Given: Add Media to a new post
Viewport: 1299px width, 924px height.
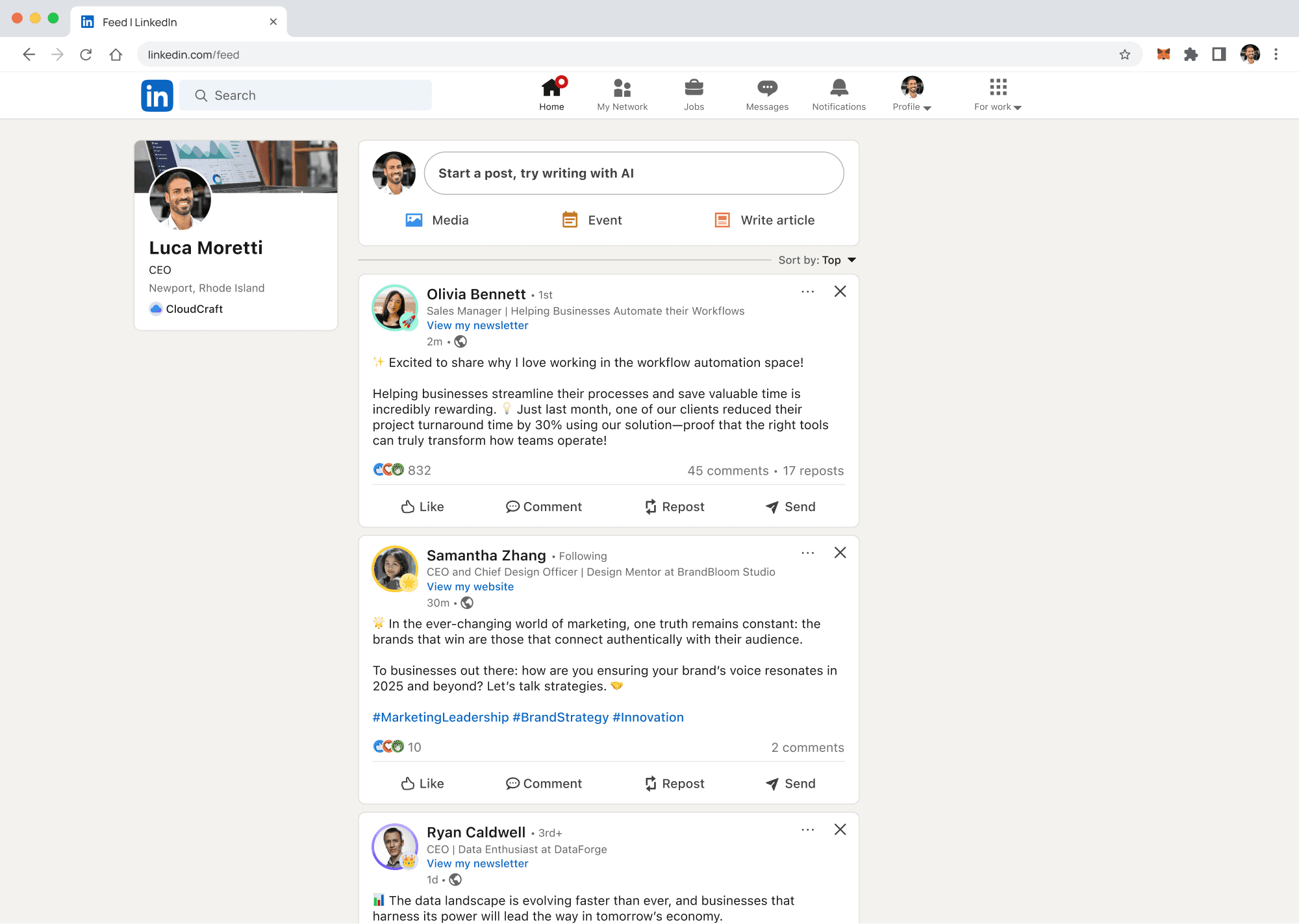Looking at the screenshot, I should click(436, 220).
